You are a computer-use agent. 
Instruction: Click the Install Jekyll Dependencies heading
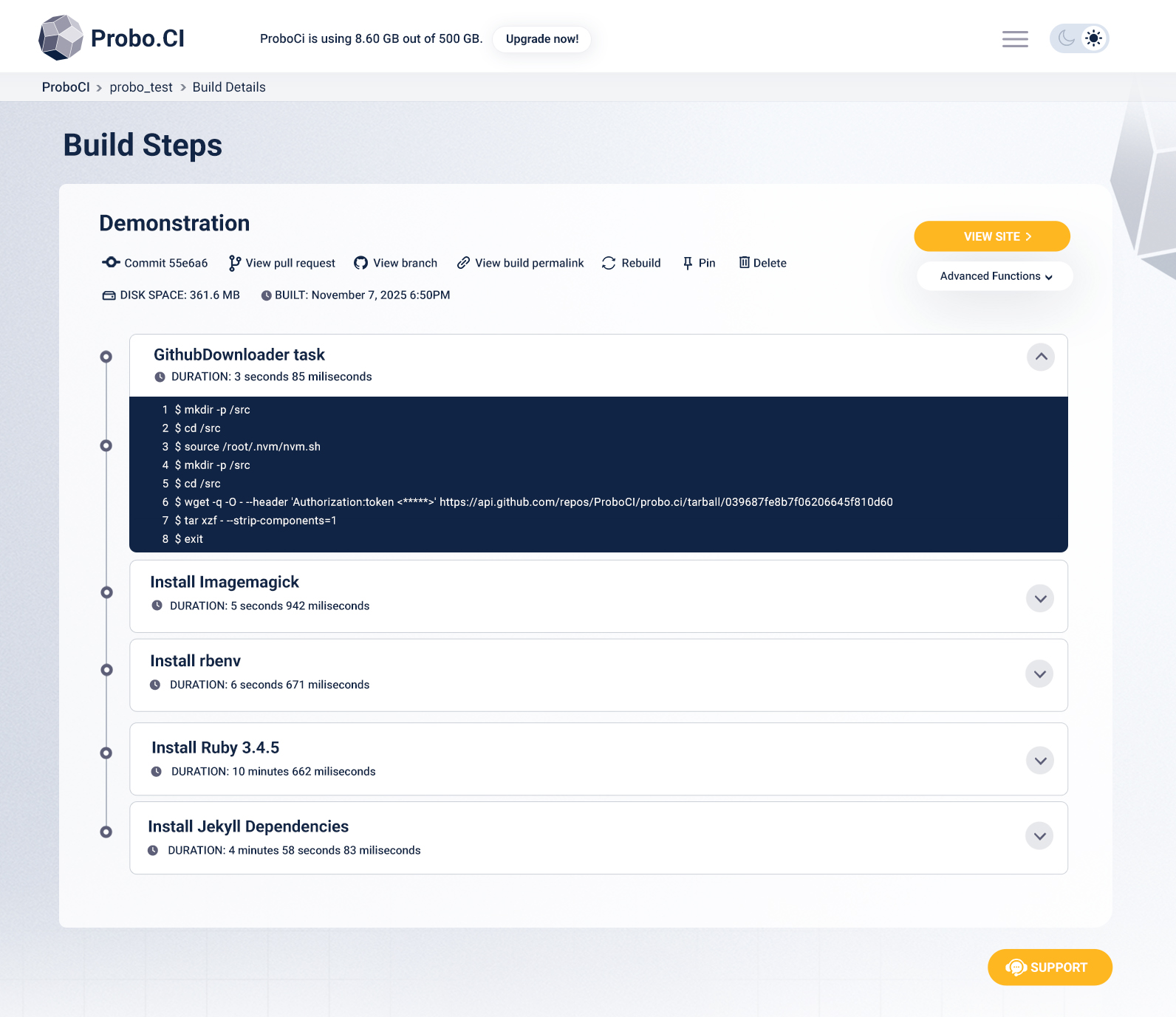coord(248,827)
